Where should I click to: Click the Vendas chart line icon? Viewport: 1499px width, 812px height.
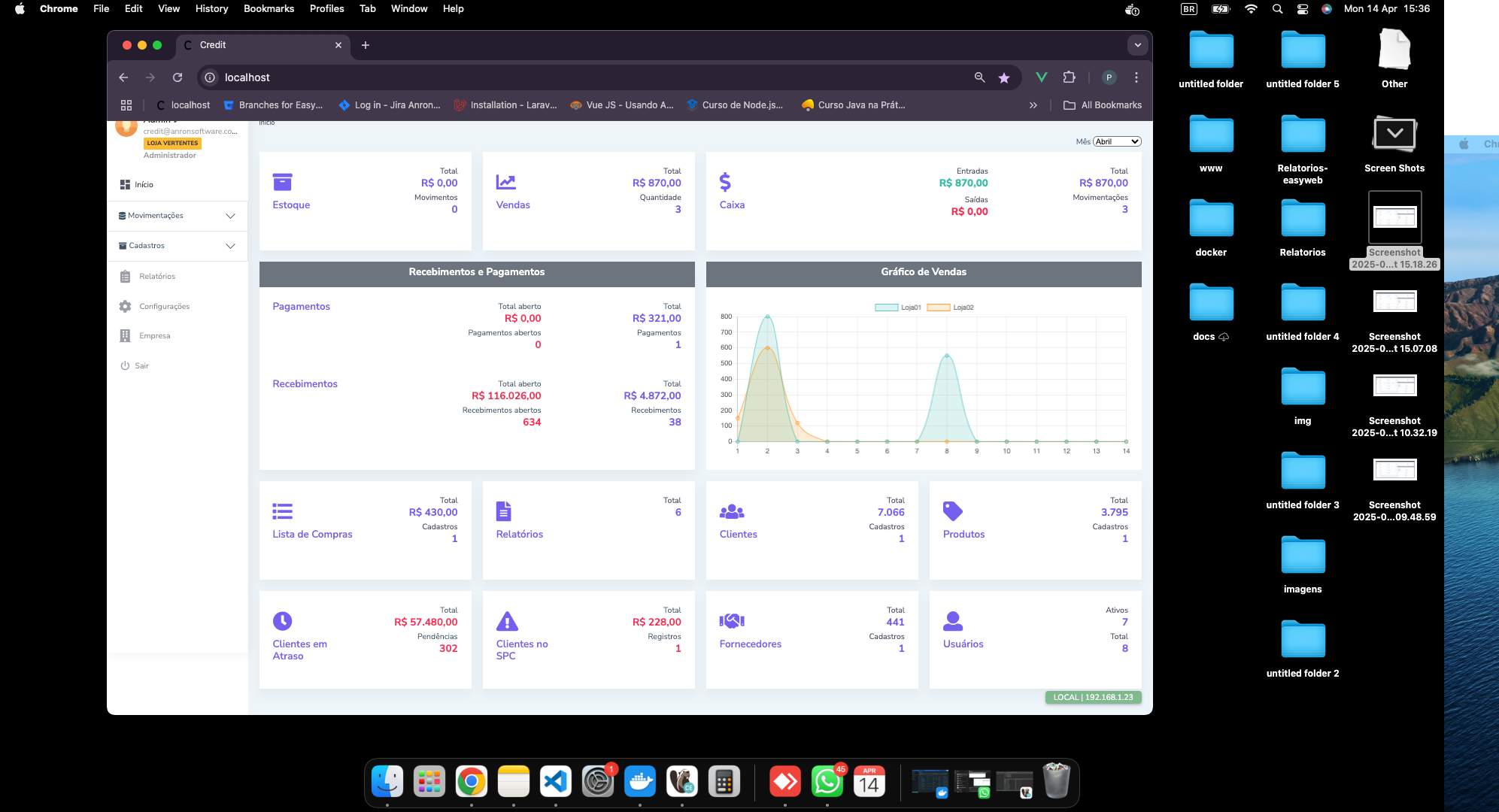tap(505, 182)
